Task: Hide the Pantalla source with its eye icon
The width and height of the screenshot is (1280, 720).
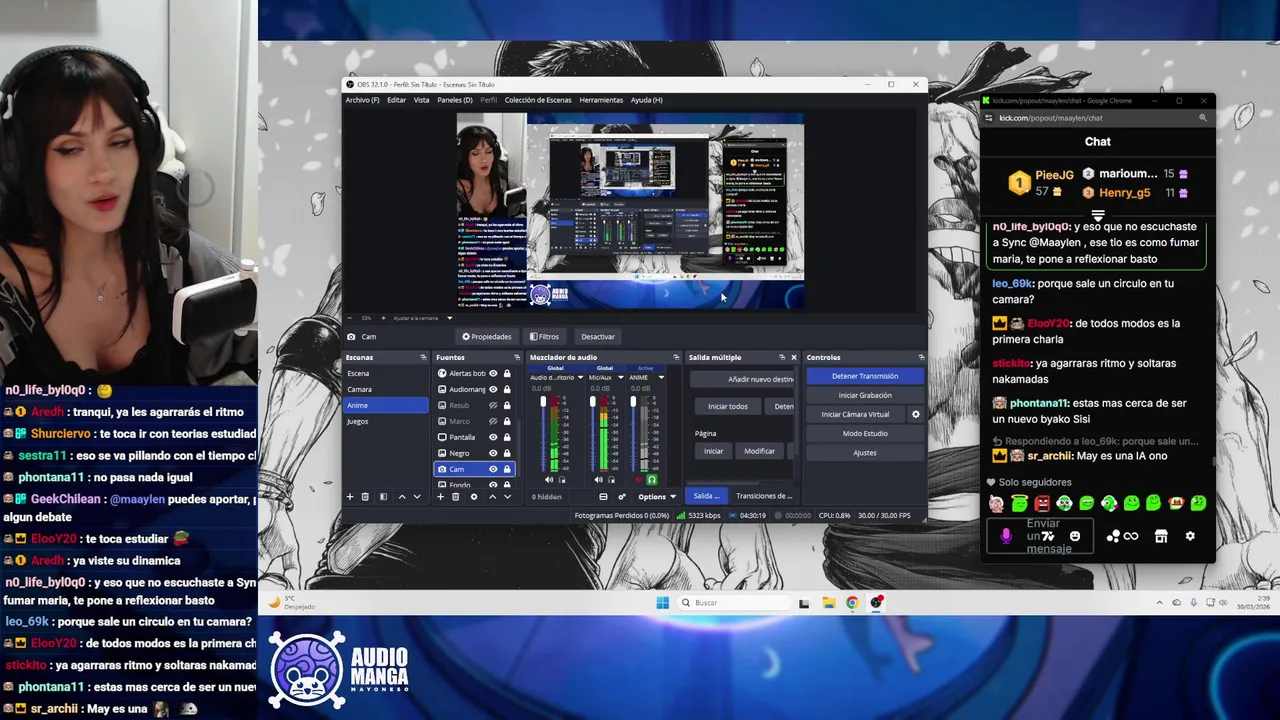Action: 493,437
